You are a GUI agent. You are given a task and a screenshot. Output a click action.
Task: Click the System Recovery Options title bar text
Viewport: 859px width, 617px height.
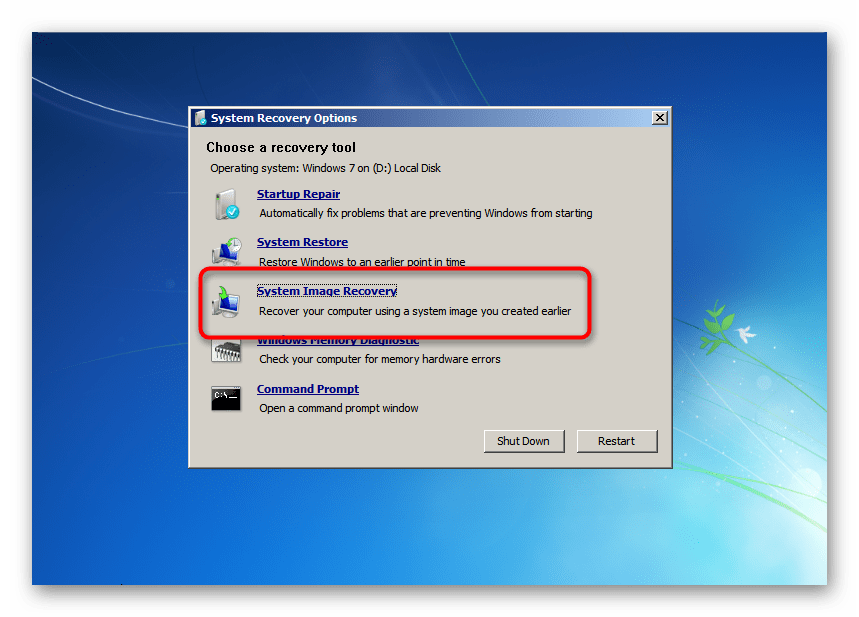click(283, 118)
